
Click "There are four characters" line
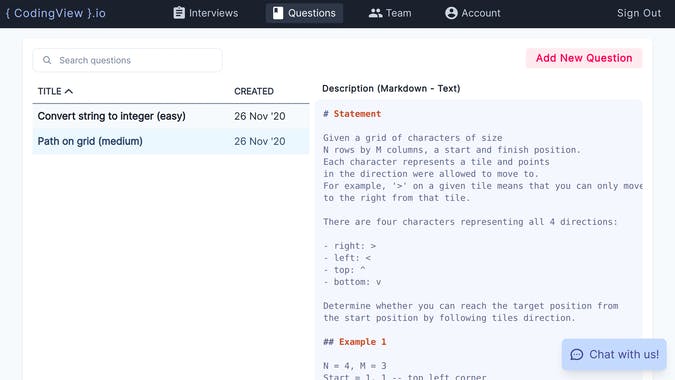pos(470,222)
